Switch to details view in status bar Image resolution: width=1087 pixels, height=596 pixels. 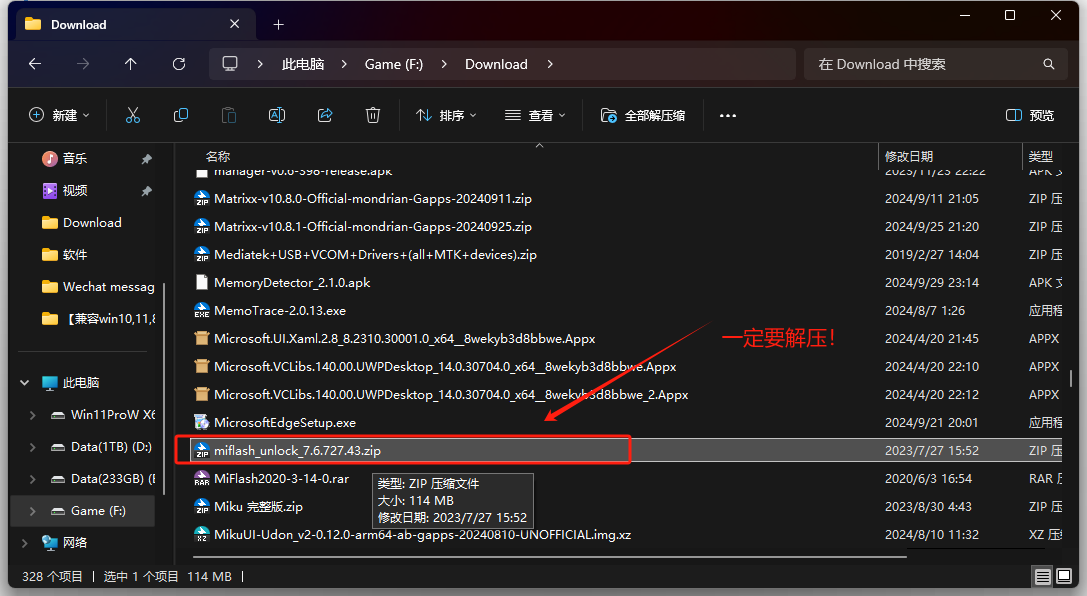click(1043, 577)
